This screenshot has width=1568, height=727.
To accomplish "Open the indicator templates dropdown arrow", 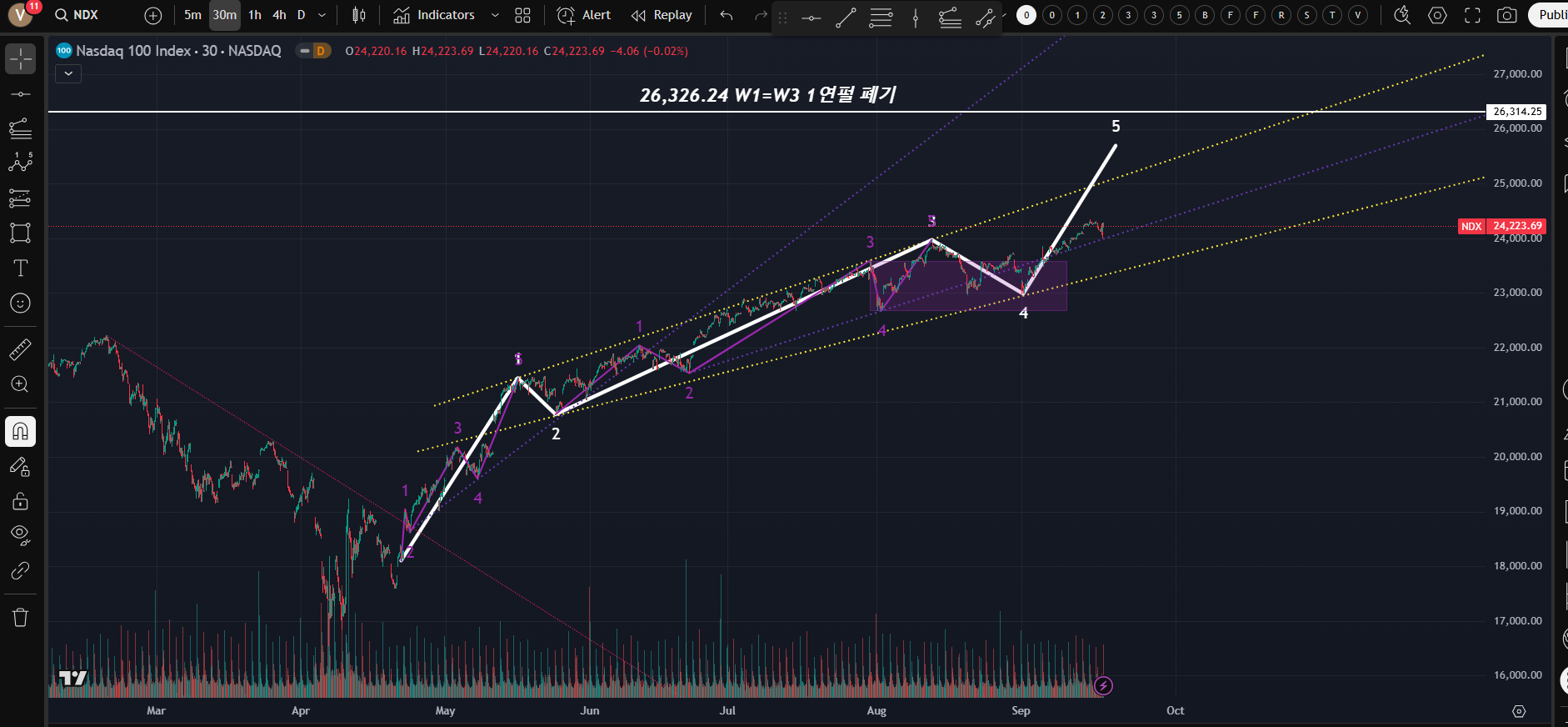I will (x=495, y=15).
